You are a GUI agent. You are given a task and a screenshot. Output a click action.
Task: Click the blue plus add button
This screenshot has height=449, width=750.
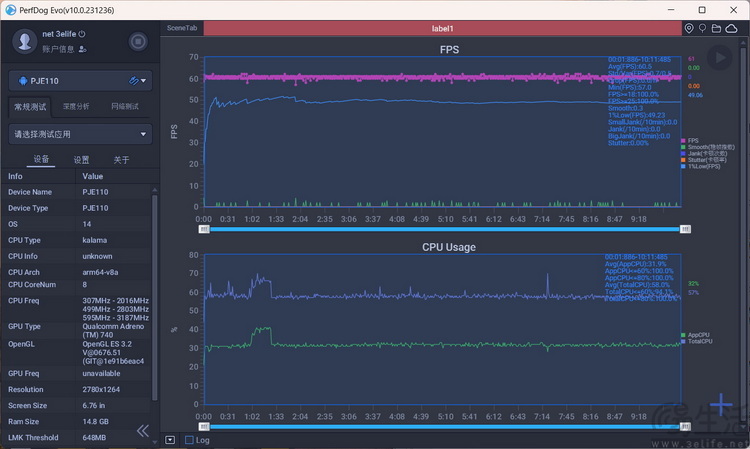721,405
